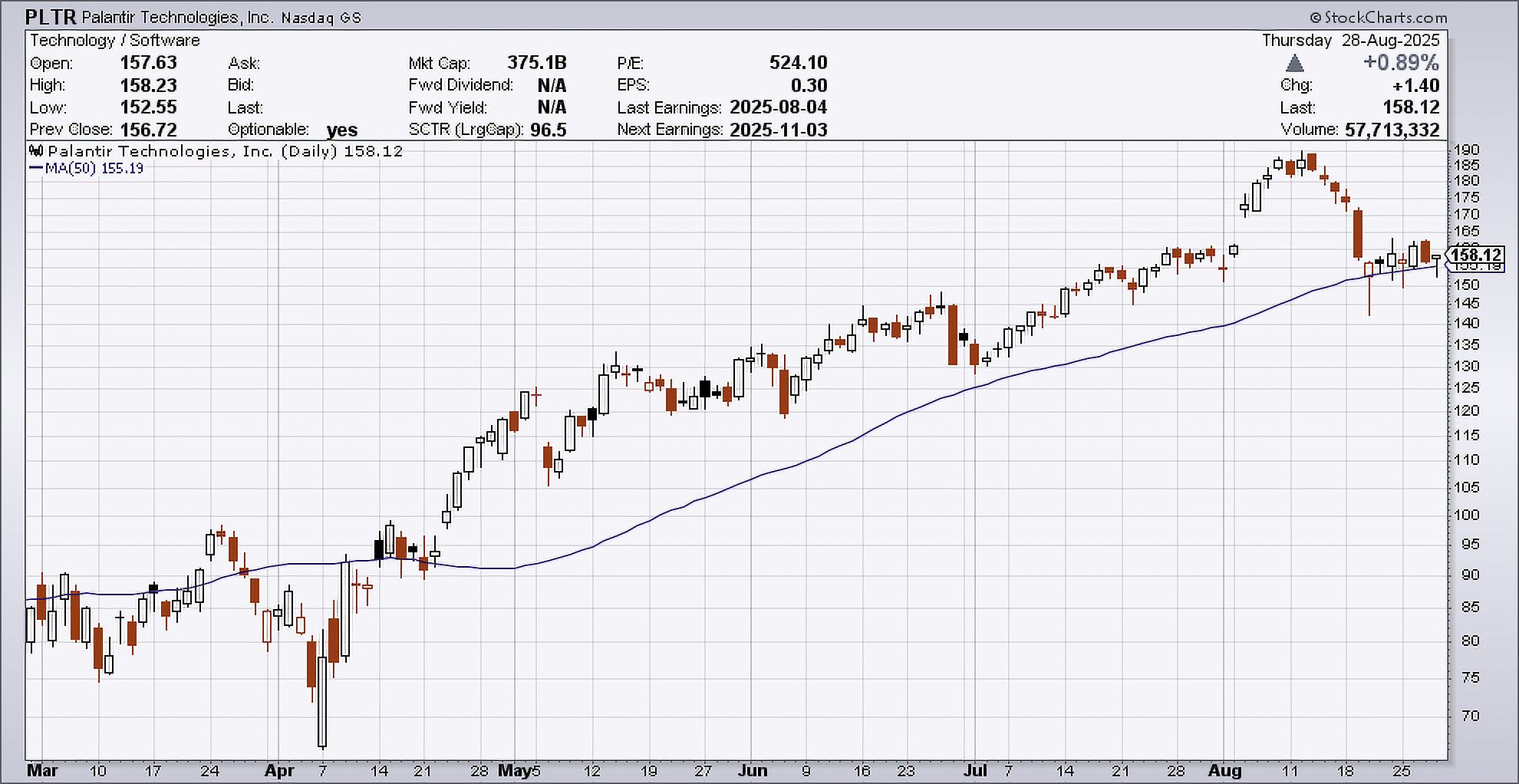Click the Ask label
This screenshot has height=784, width=1519.
pos(244,64)
